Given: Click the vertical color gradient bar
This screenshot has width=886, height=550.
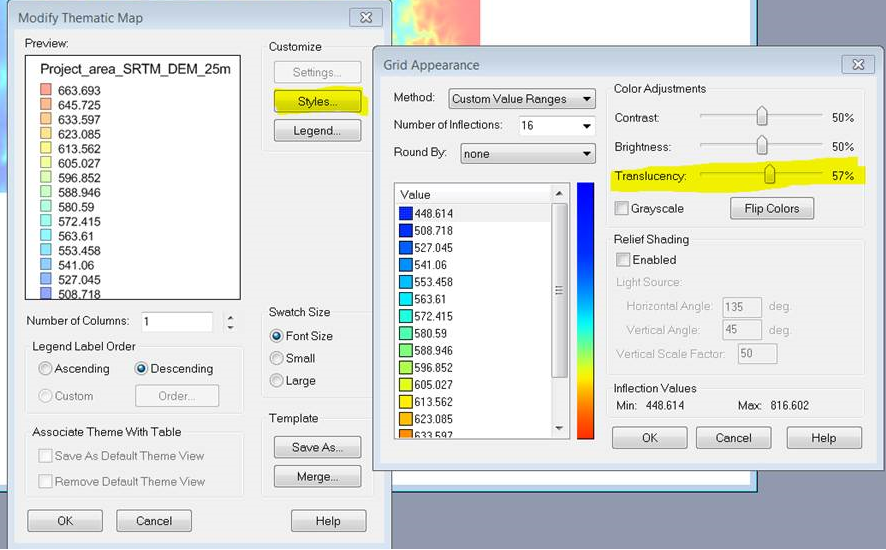Looking at the screenshot, I should pos(585,310).
